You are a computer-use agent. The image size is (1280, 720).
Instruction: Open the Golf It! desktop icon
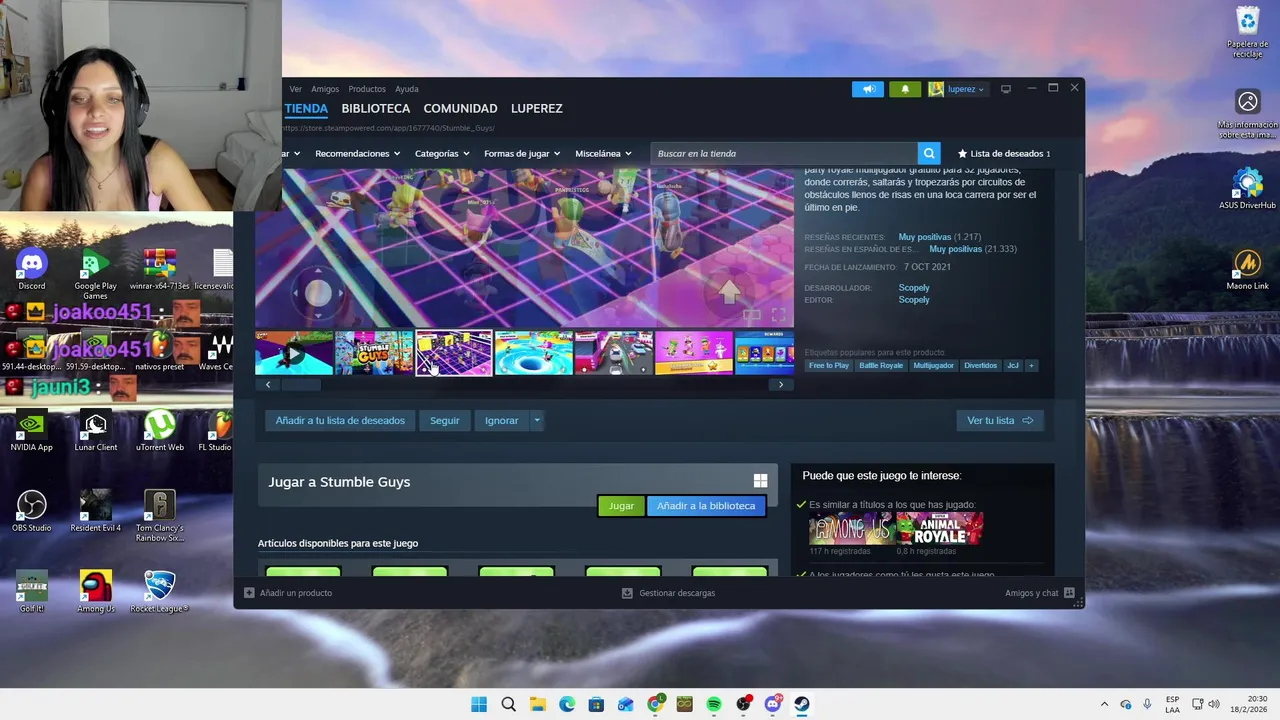click(x=32, y=592)
